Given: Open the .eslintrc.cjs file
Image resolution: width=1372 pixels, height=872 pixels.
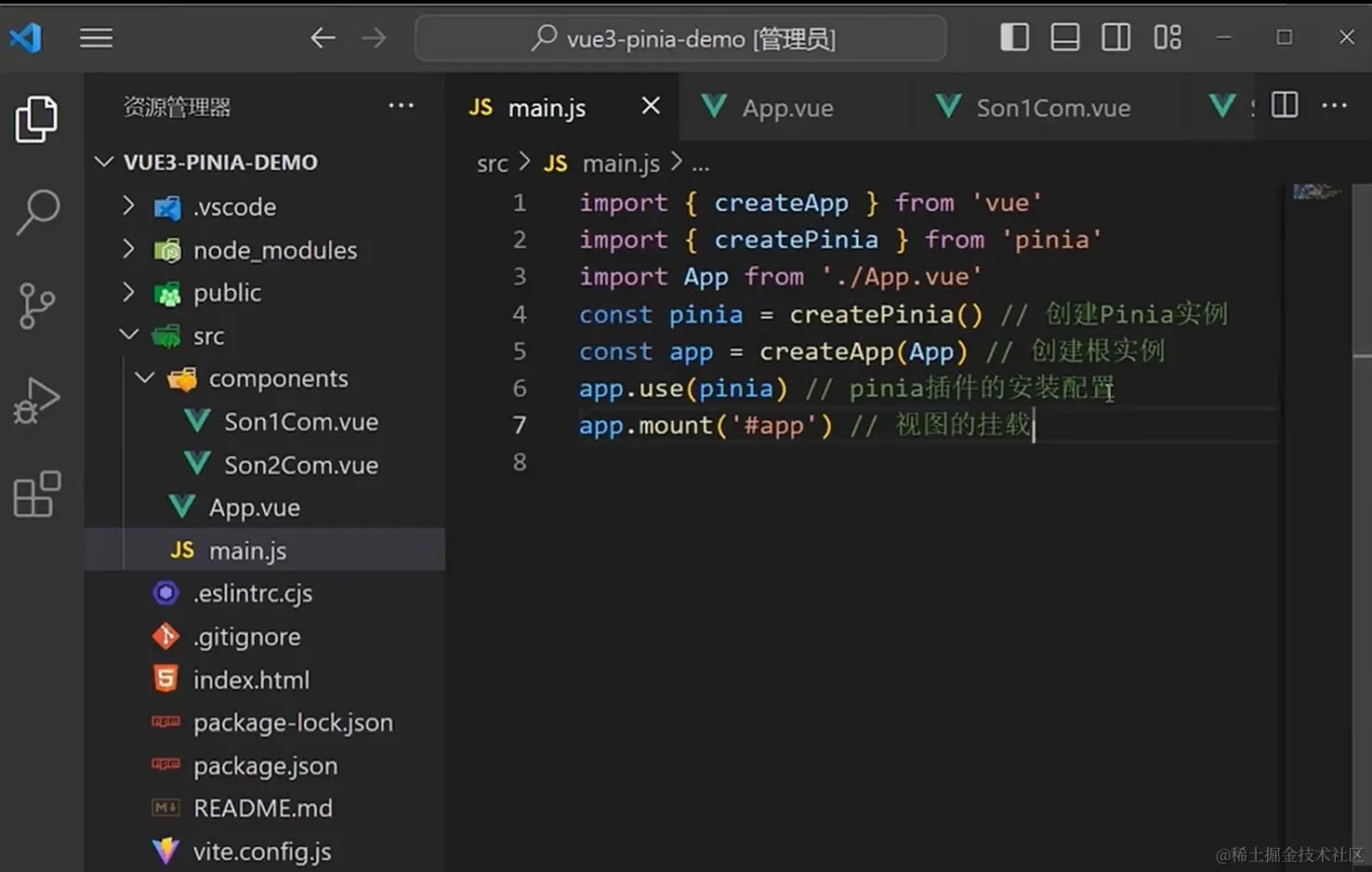Looking at the screenshot, I should point(252,593).
